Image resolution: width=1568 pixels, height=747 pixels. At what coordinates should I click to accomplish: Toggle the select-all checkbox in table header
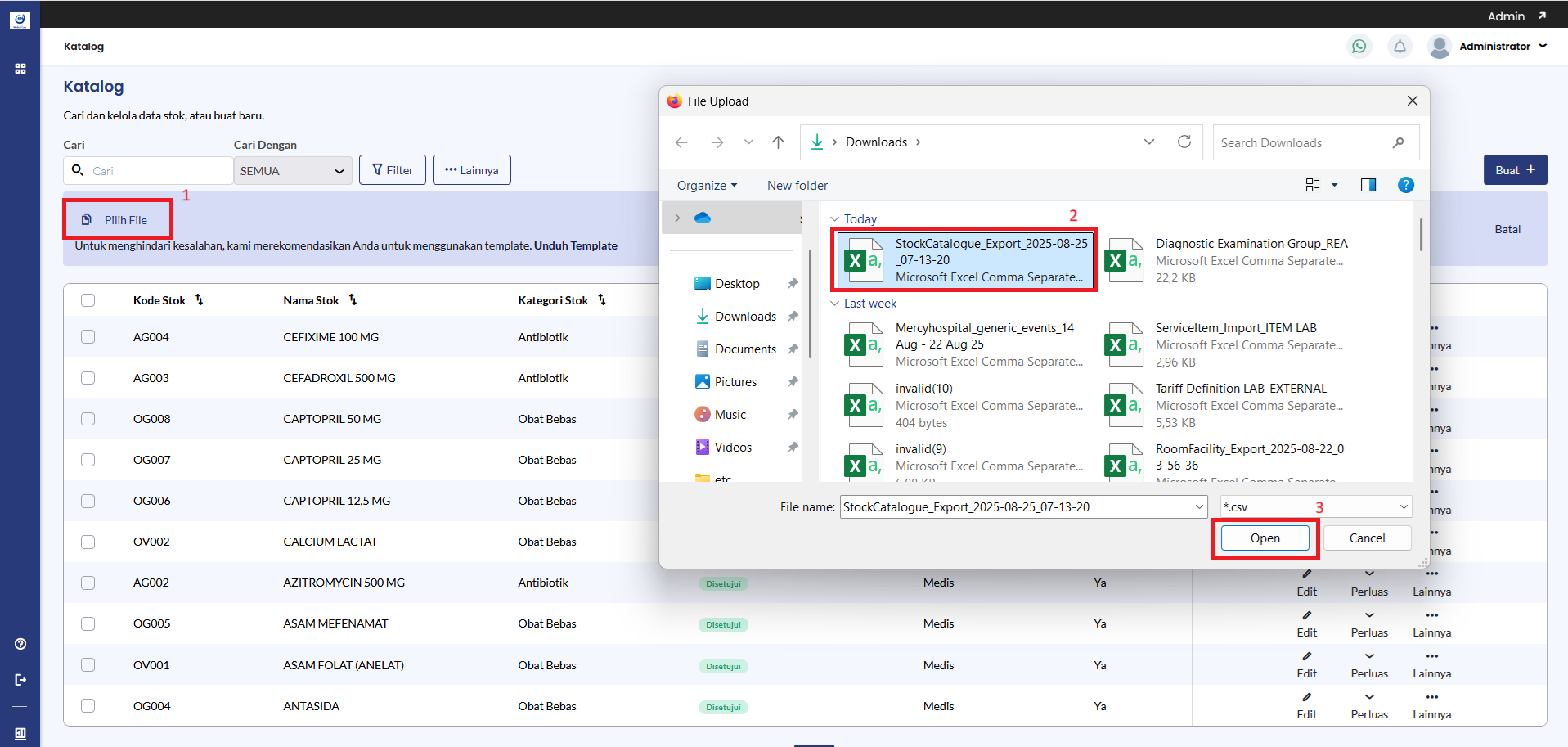coord(88,300)
